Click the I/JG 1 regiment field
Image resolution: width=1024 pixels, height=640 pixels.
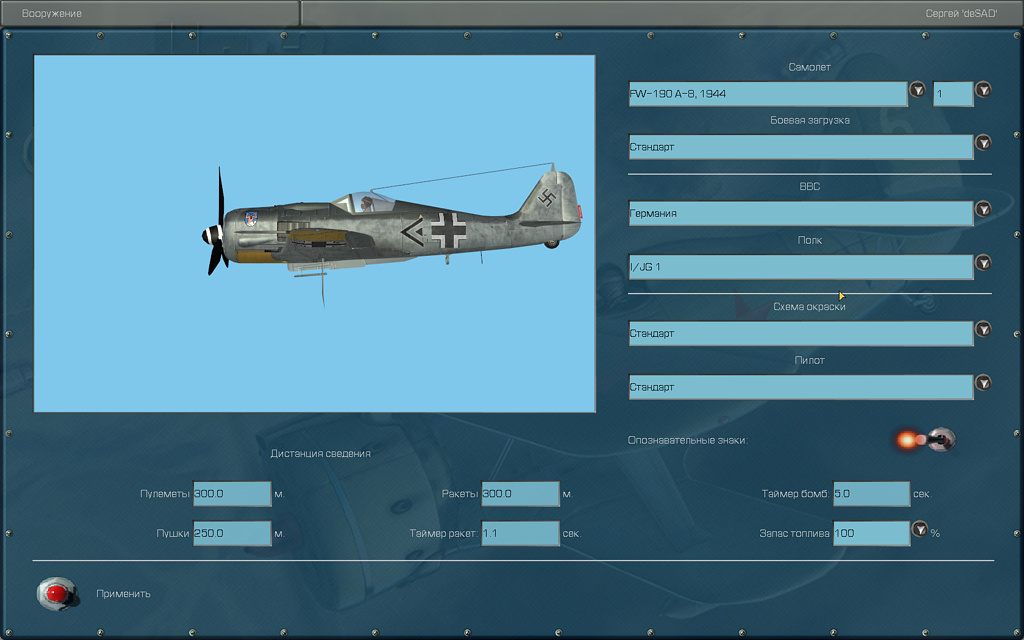pyautogui.click(x=800, y=267)
